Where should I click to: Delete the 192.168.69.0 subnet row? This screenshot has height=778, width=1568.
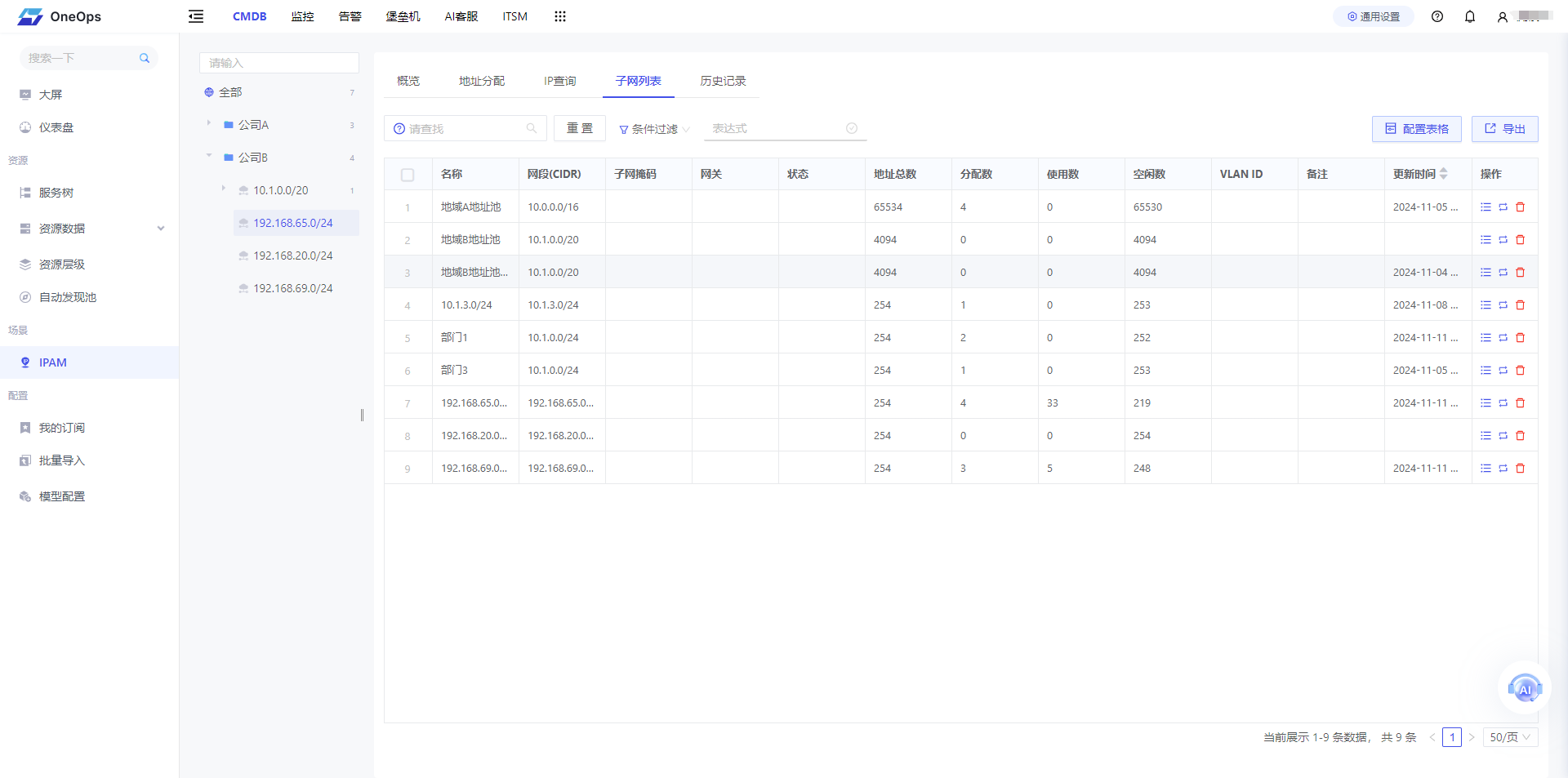(1520, 469)
